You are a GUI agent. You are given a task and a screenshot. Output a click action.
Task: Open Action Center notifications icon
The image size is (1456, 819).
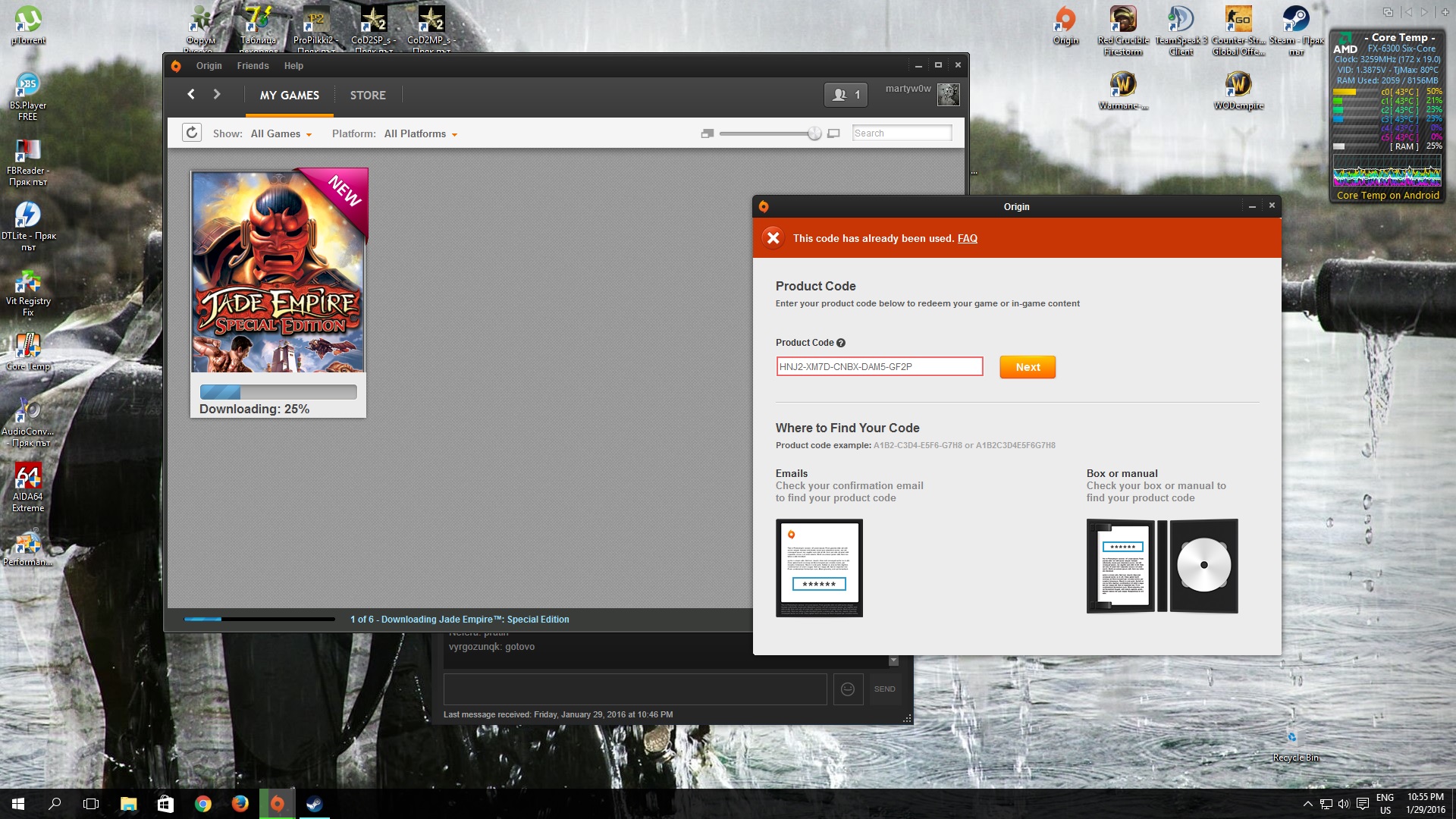[1363, 804]
